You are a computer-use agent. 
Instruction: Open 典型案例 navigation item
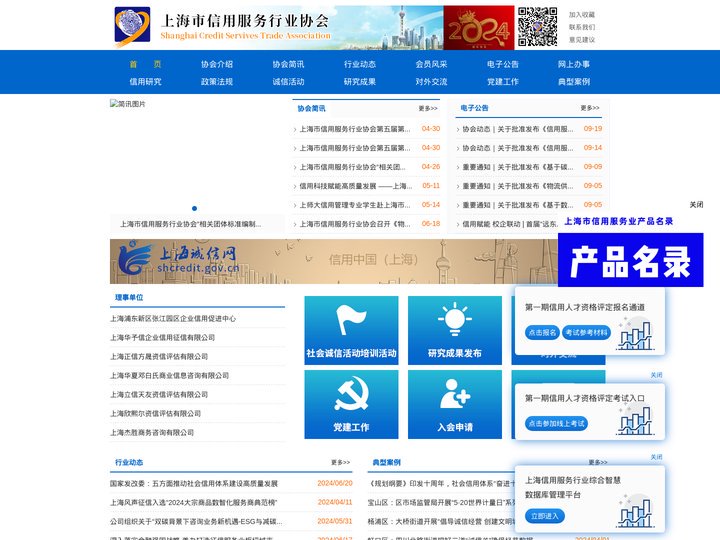point(574,82)
